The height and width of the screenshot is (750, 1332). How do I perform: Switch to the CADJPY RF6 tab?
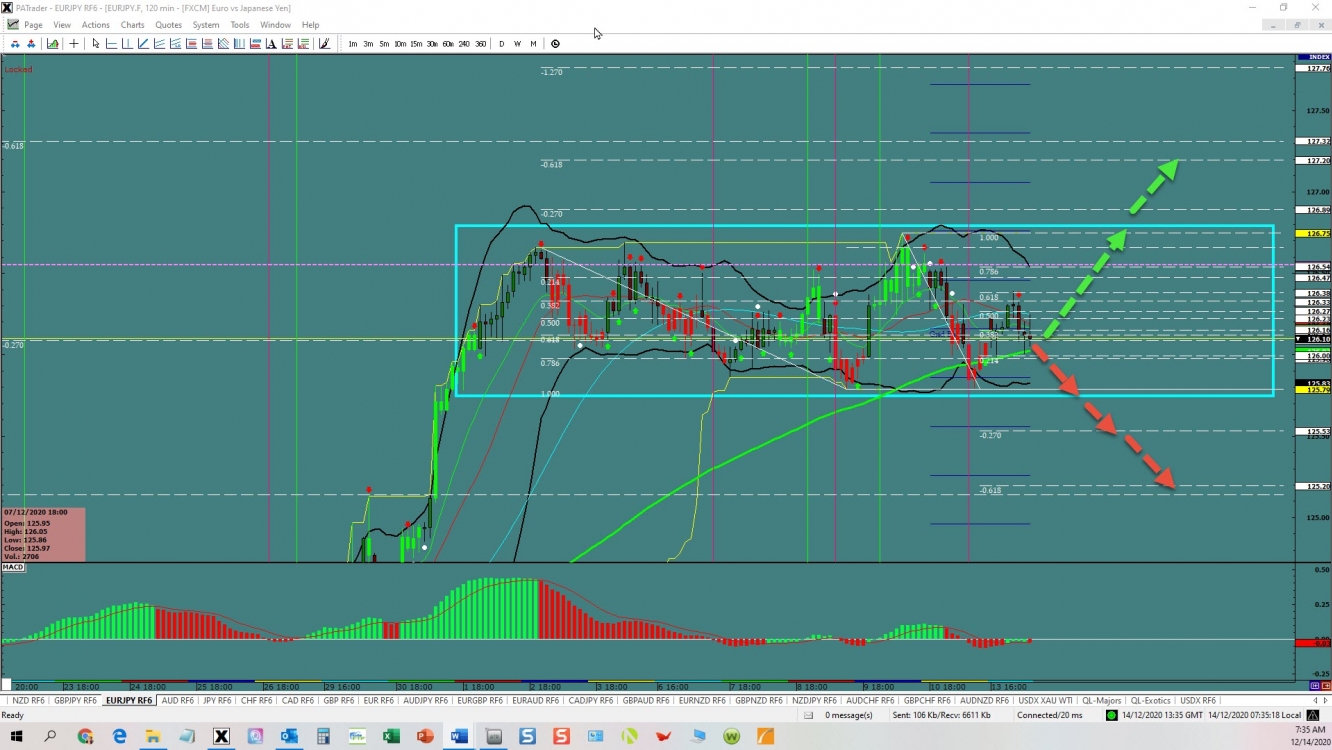[592, 701]
